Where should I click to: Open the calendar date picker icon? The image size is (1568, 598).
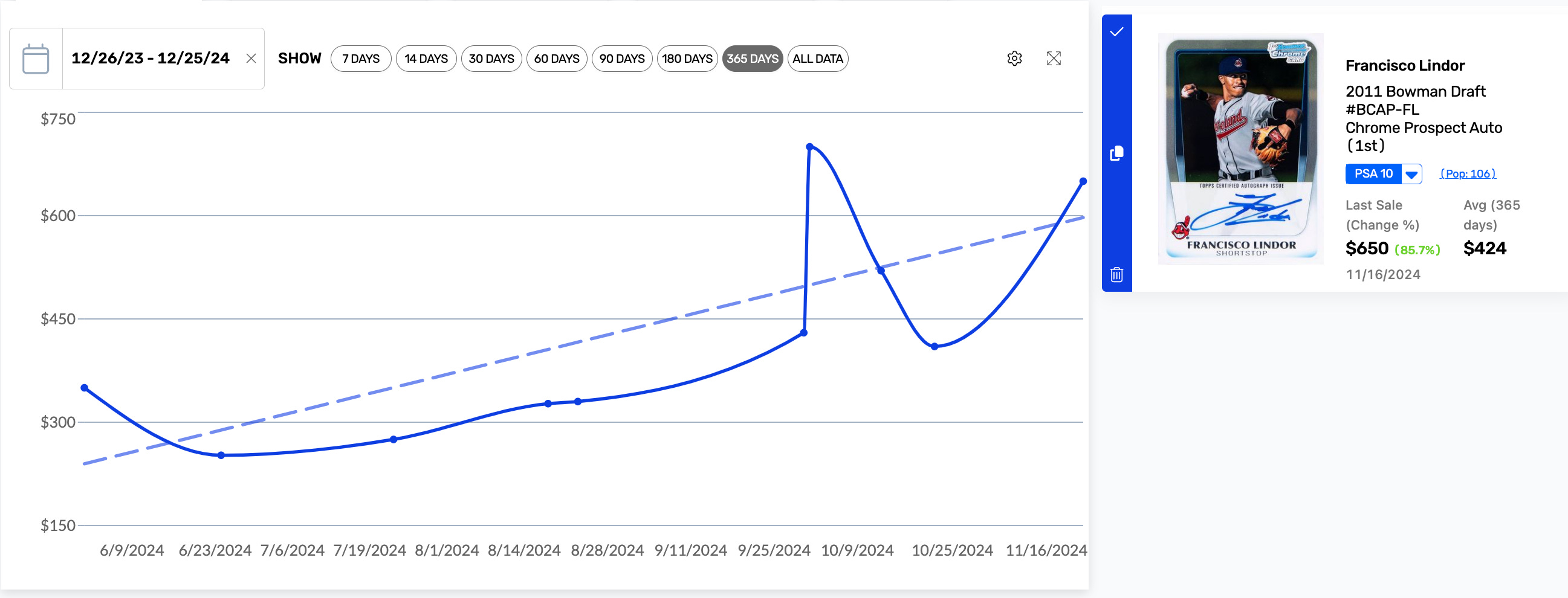[35, 59]
